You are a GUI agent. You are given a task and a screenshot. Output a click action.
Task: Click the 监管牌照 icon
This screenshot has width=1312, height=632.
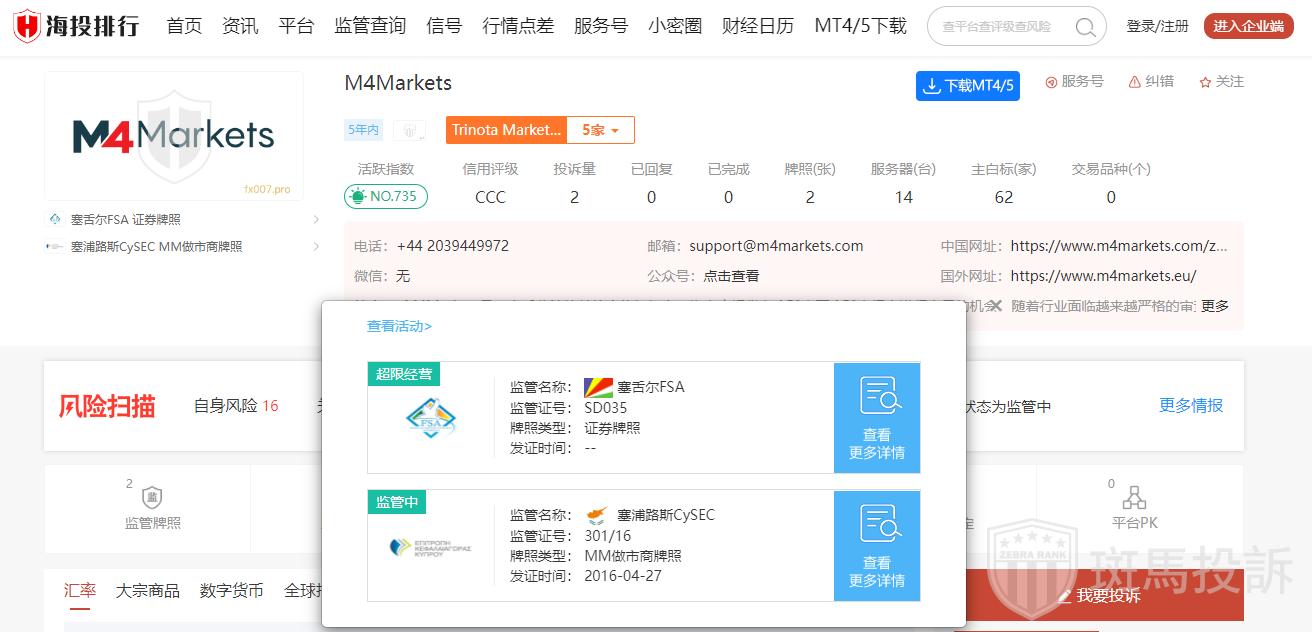click(152, 498)
